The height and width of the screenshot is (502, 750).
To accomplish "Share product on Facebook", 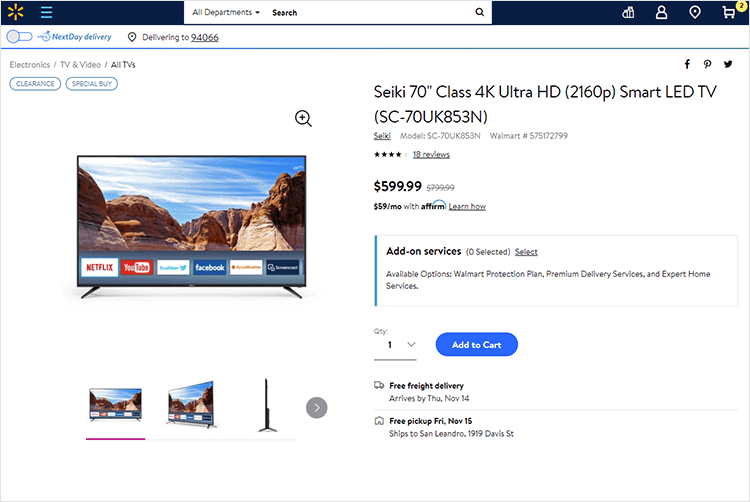I will coord(687,64).
